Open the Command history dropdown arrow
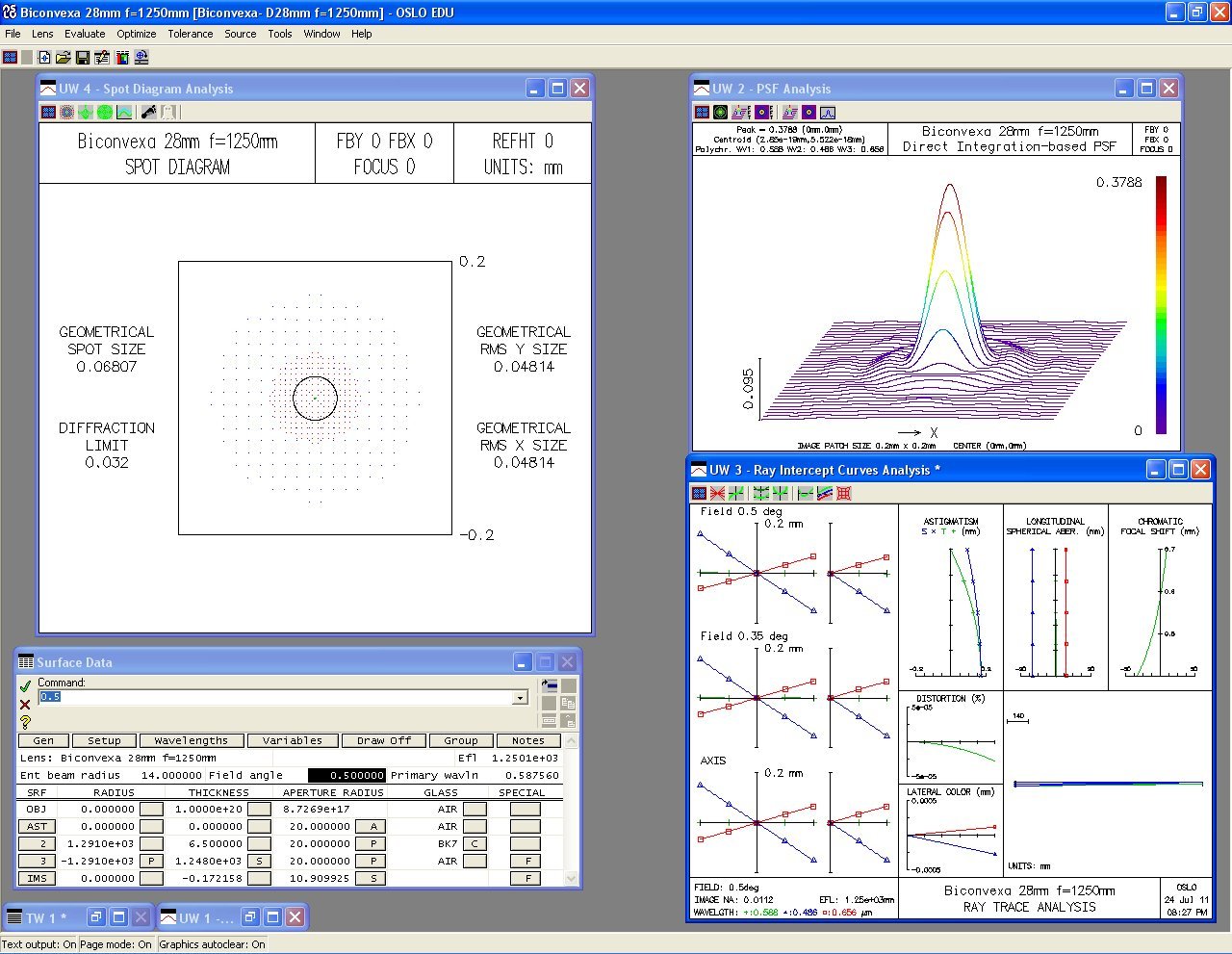 (521, 697)
